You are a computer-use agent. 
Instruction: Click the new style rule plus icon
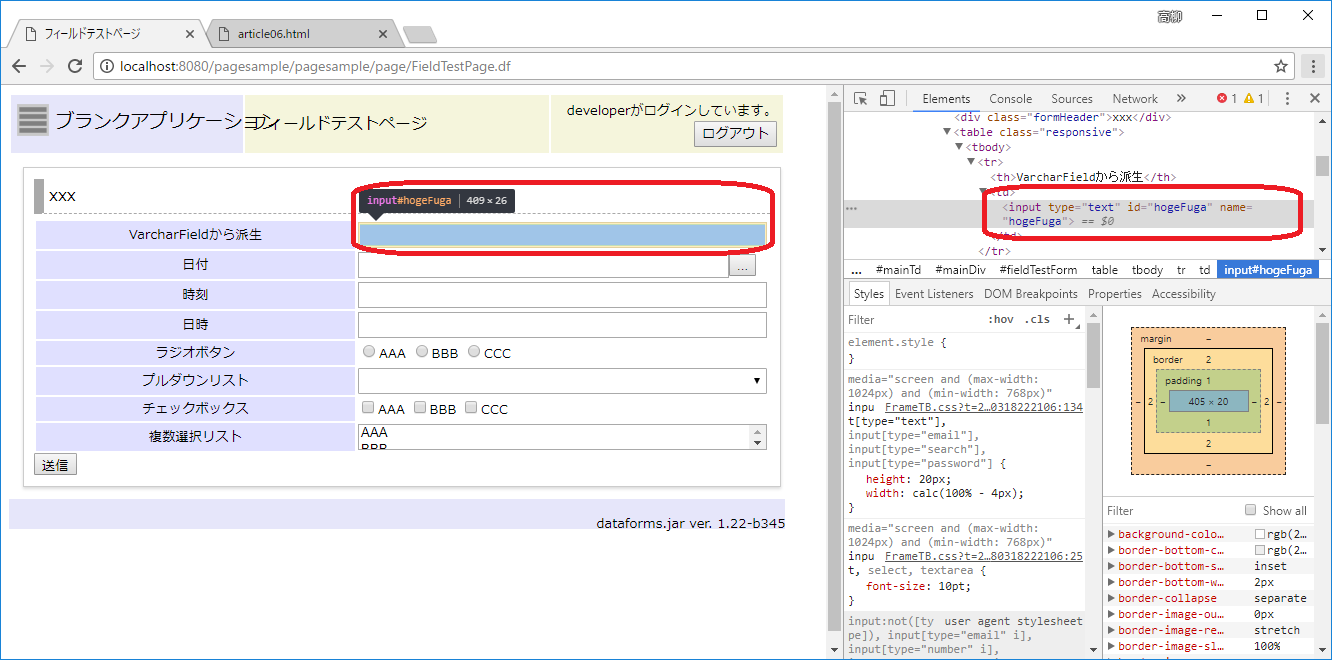[x=1069, y=319]
